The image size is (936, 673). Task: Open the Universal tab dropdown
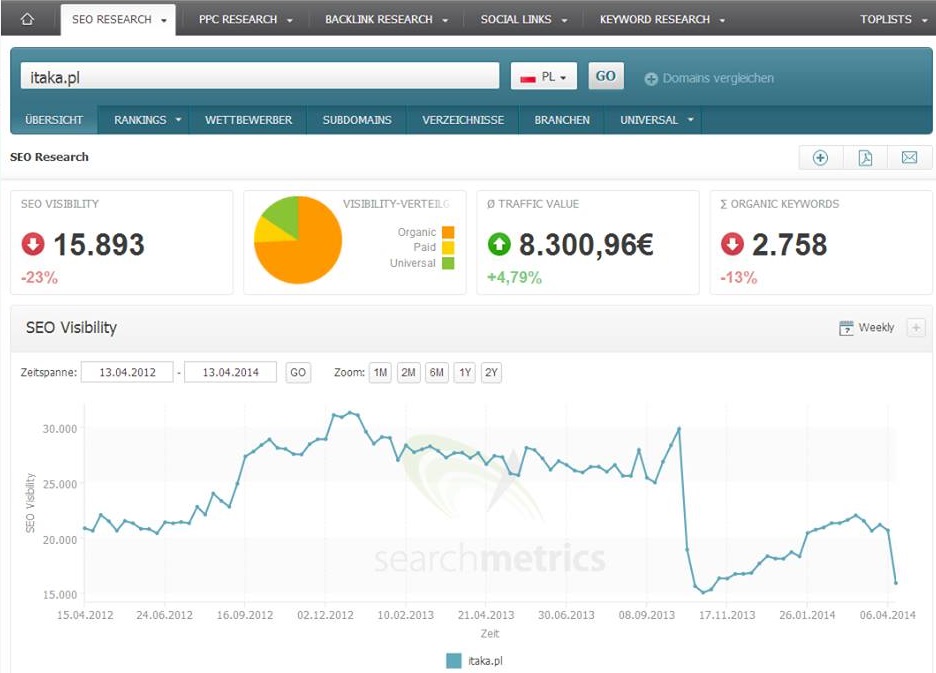pos(657,120)
